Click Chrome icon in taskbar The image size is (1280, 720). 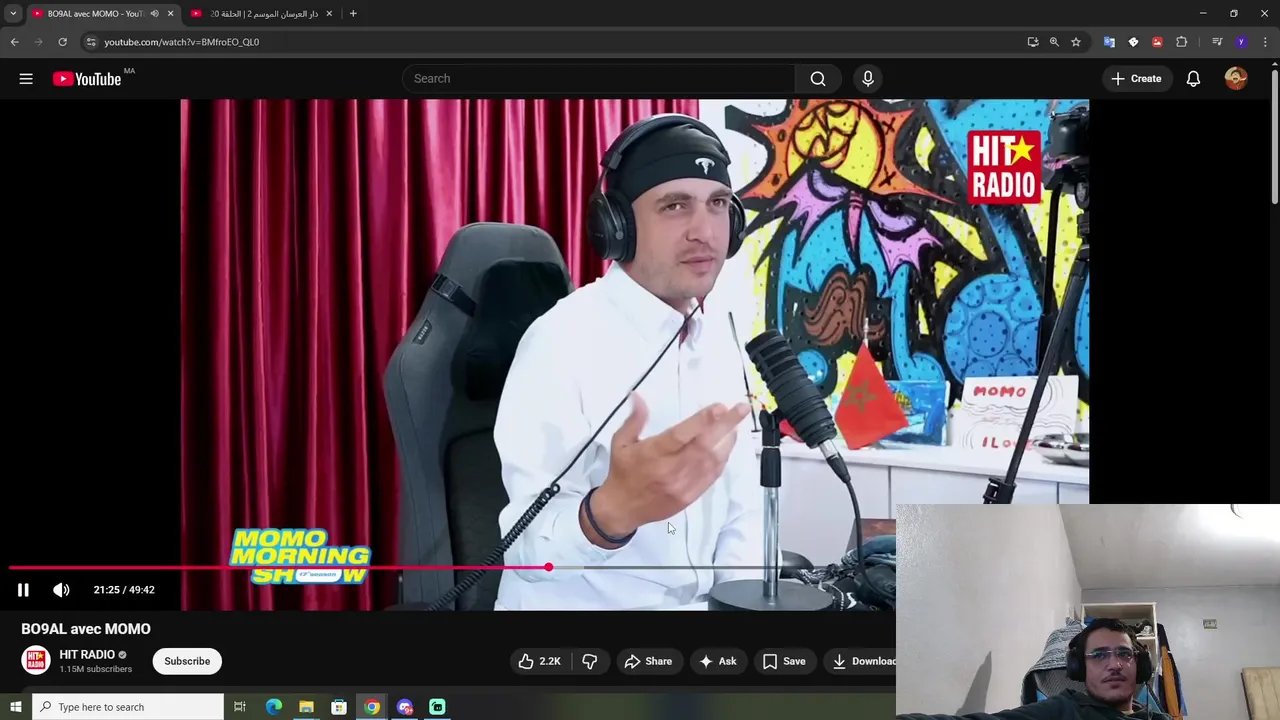pos(372,707)
